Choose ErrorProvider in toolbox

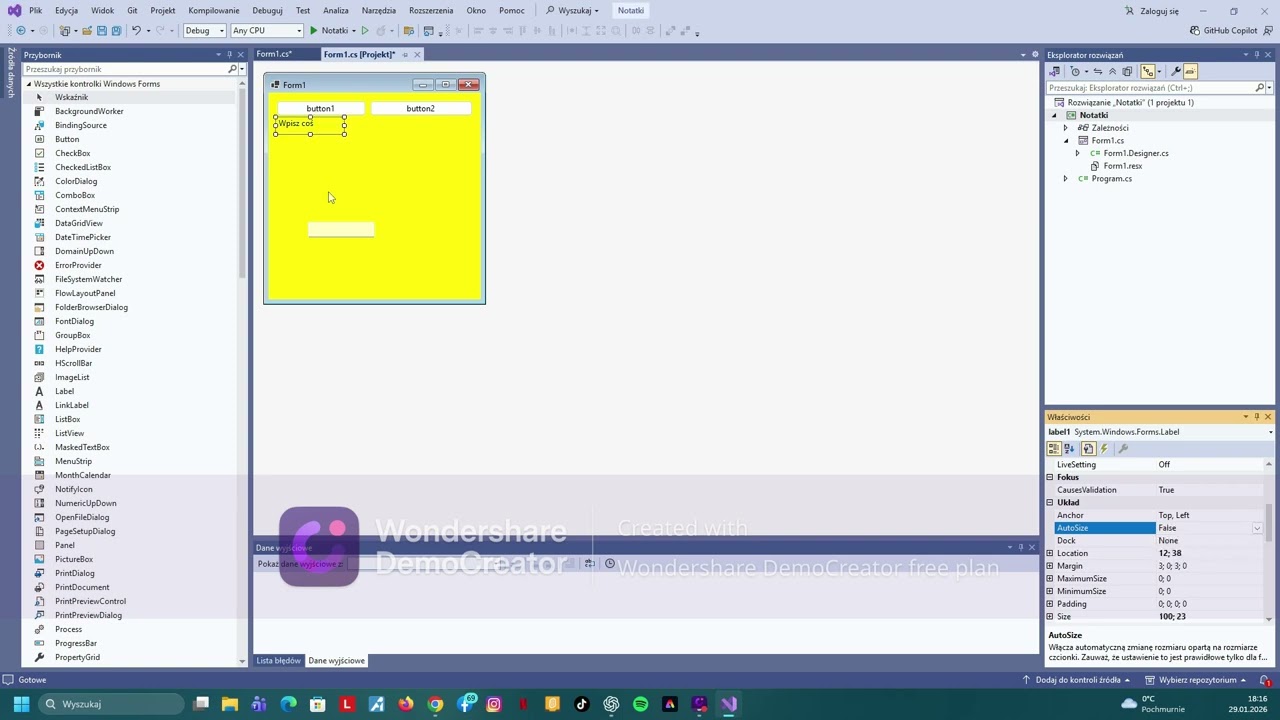[78, 265]
